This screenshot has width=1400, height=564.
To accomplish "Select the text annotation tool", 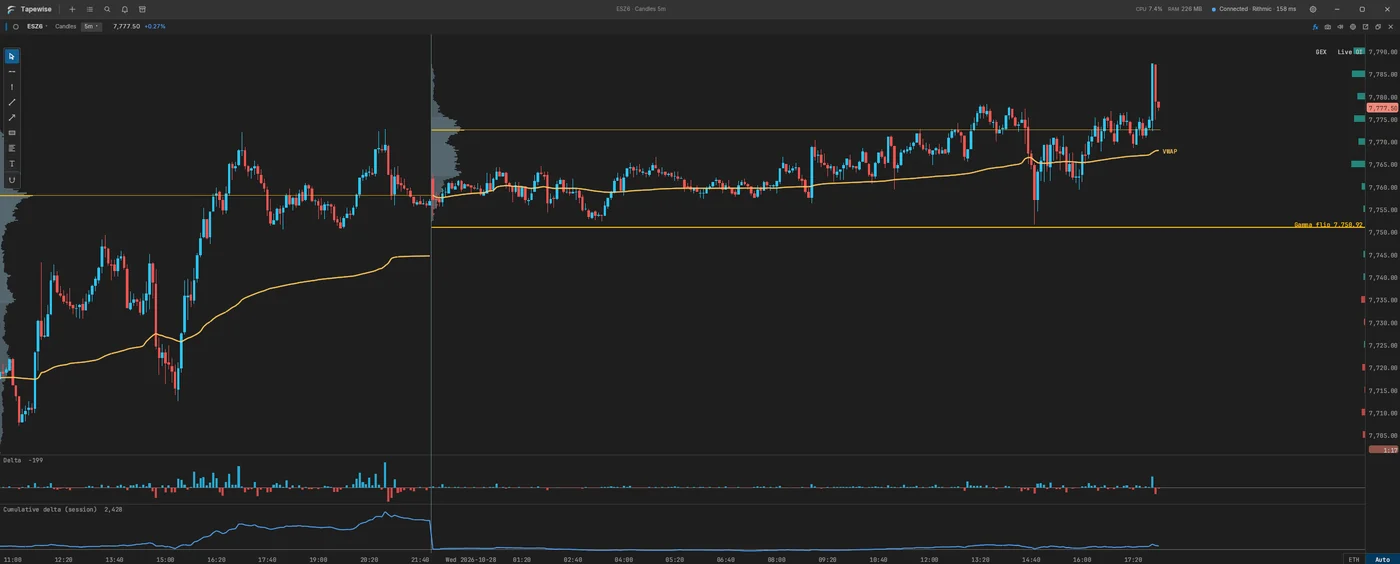I will coord(12,164).
